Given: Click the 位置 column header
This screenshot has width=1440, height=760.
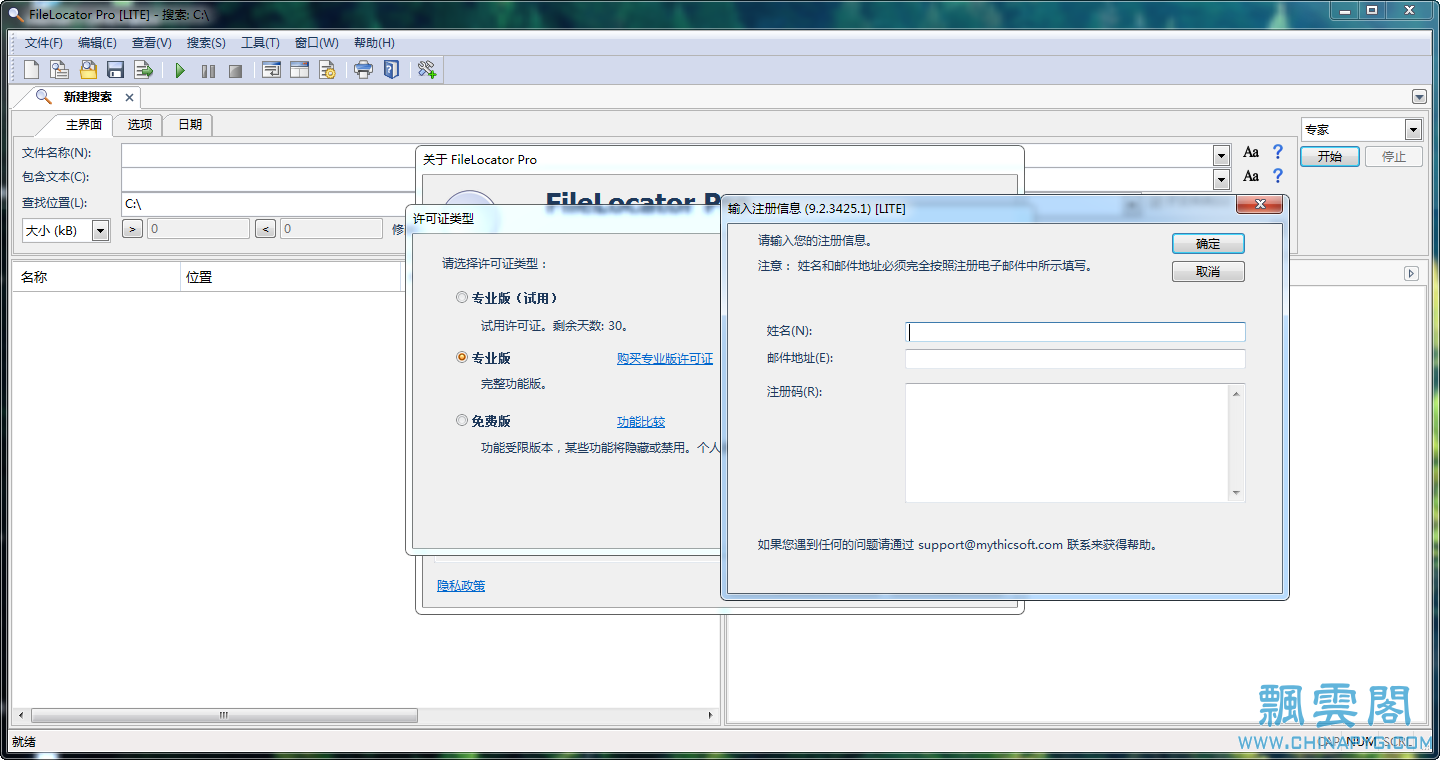Looking at the screenshot, I should (290, 277).
